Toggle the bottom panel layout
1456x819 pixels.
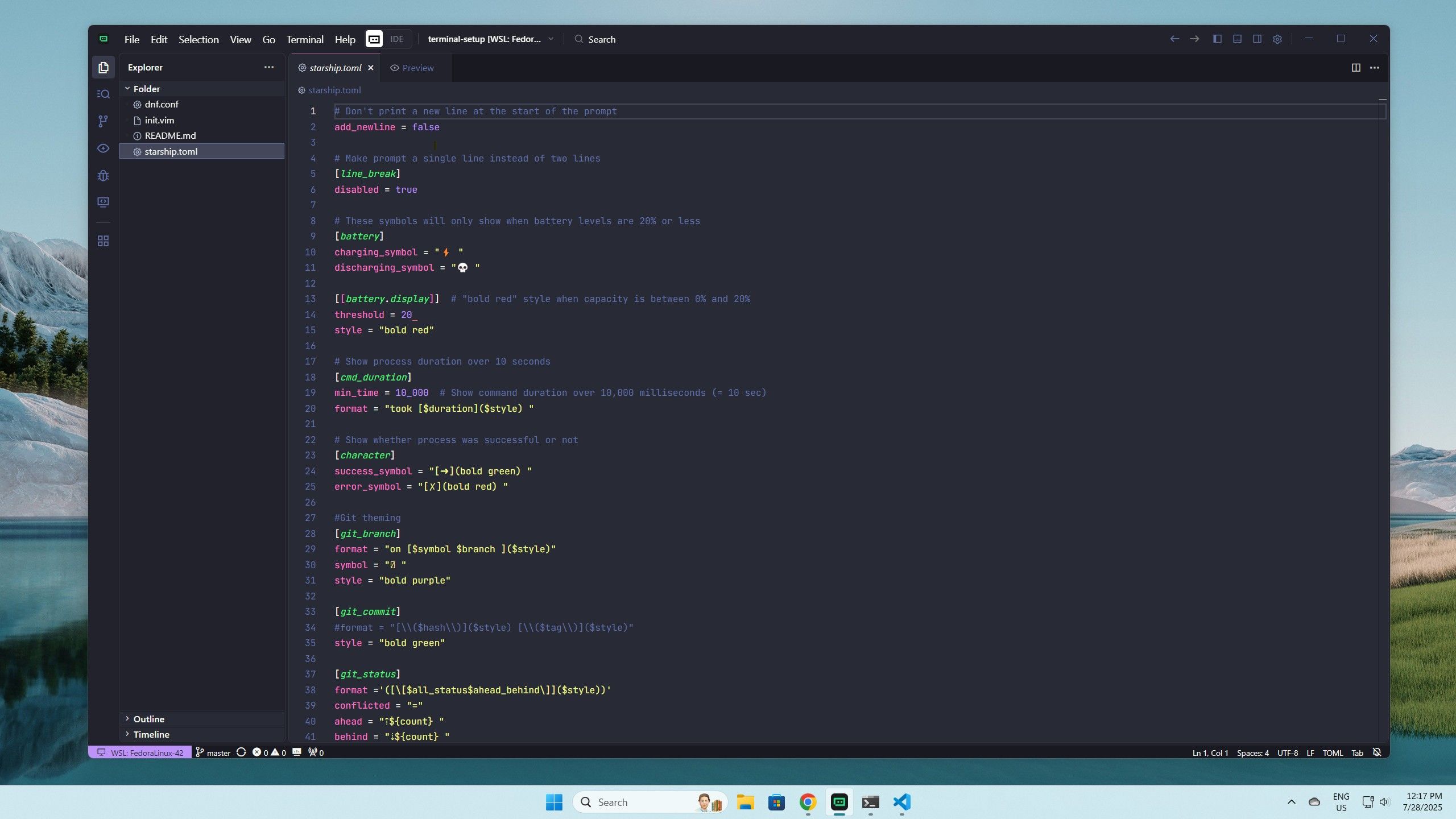pos(1237,39)
